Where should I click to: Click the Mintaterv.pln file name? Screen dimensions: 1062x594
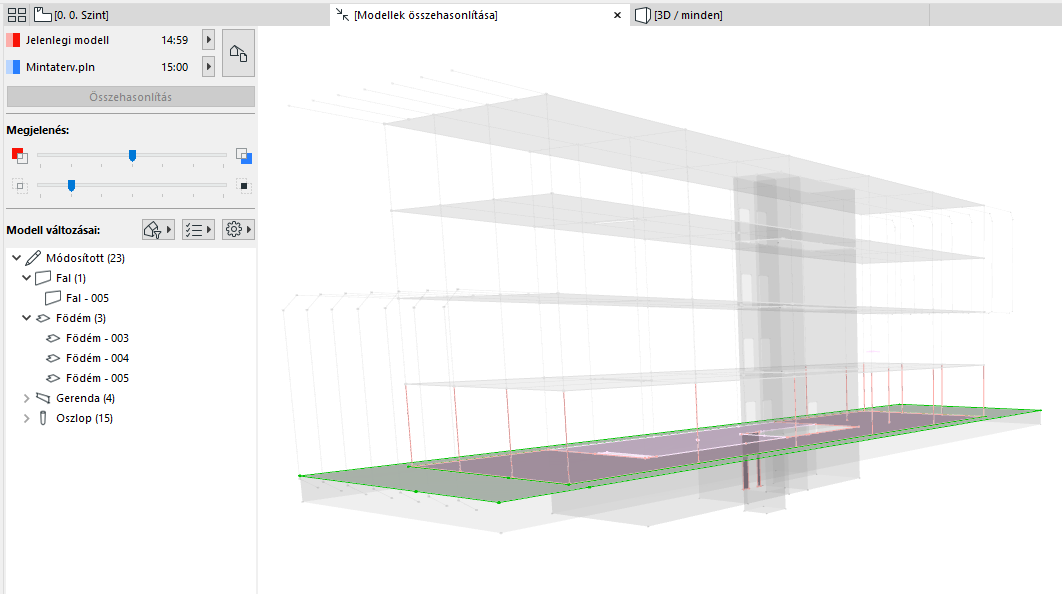pos(60,67)
